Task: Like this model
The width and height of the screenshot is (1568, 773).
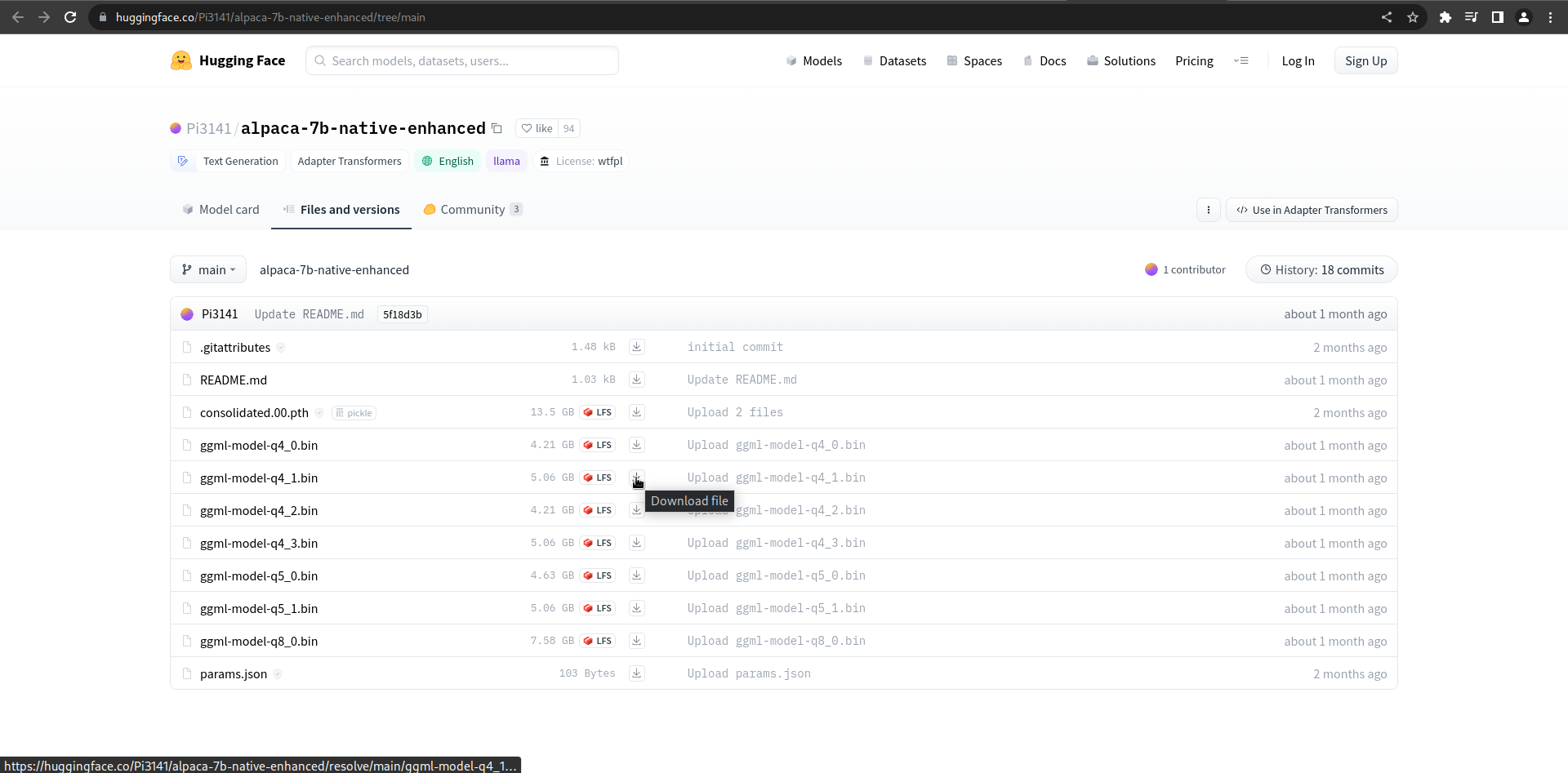Action: tap(537, 128)
